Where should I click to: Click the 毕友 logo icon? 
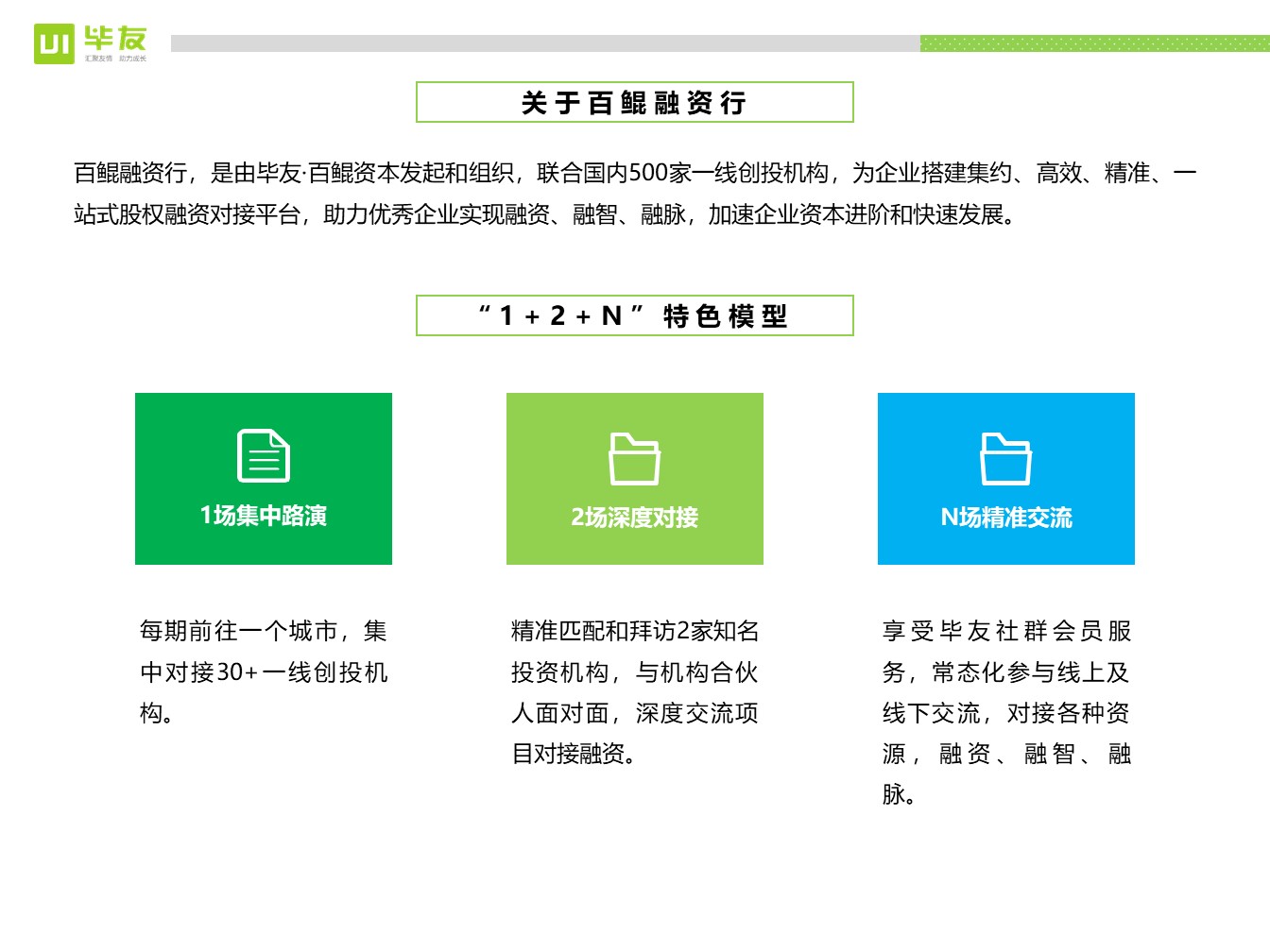tap(54, 43)
